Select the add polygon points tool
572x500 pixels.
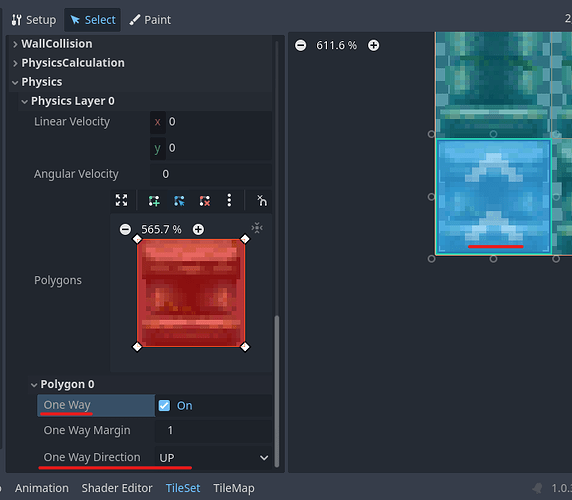pyautogui.click(x=154, y=201)
